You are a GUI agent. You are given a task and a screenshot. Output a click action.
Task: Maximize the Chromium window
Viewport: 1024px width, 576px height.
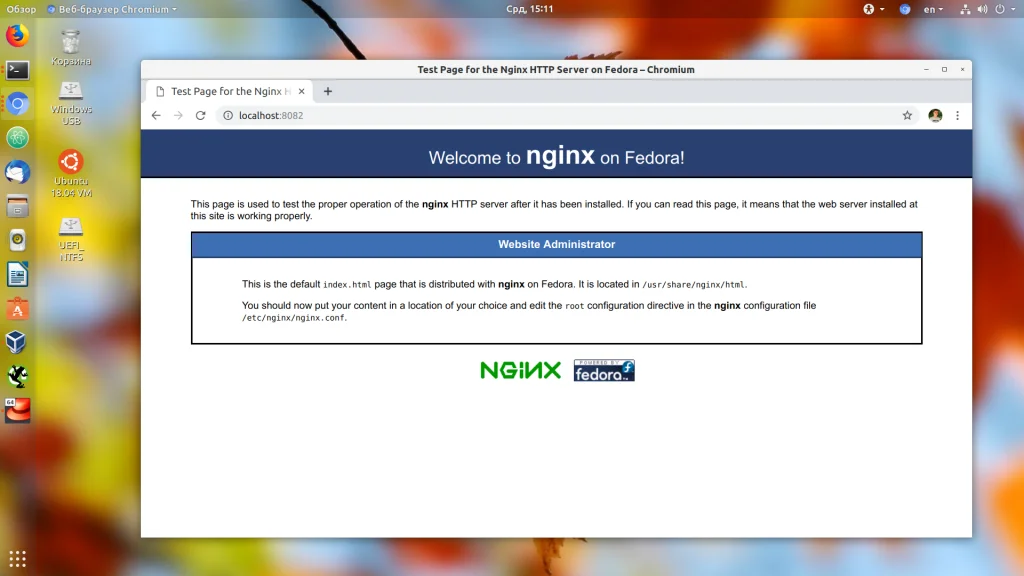click(944, 69)
